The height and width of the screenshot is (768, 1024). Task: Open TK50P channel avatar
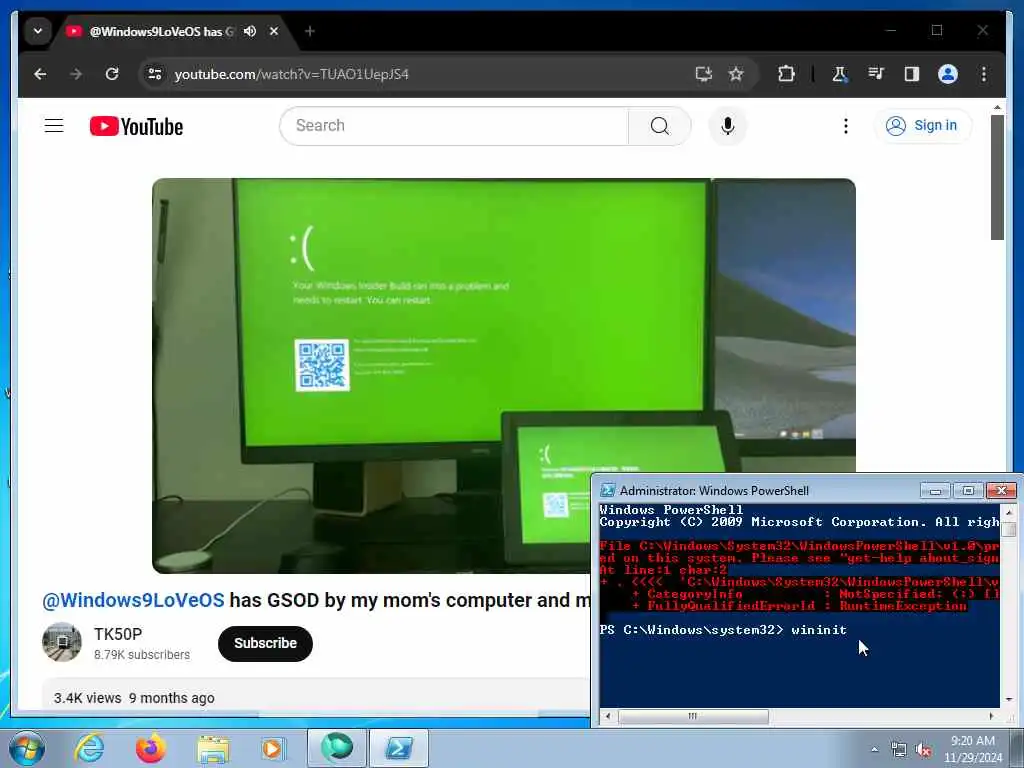(62, 643)
